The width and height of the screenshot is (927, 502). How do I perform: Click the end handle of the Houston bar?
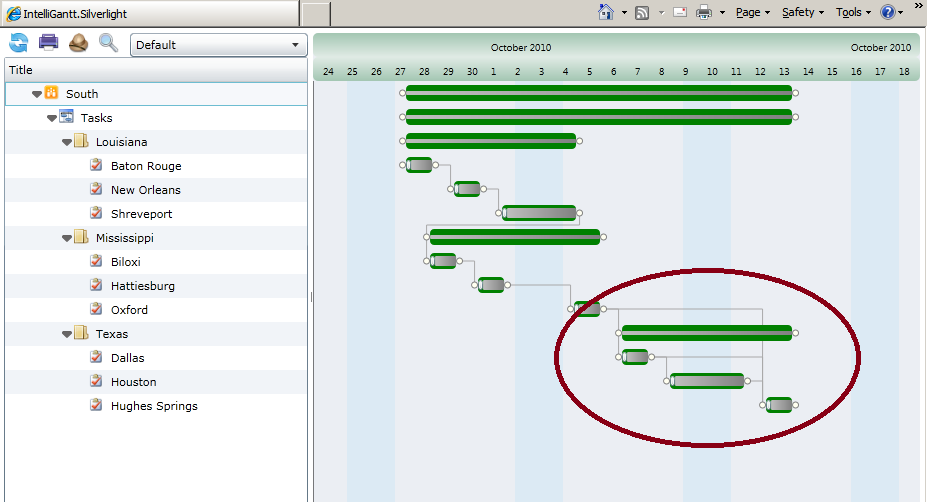click(748, 381)
